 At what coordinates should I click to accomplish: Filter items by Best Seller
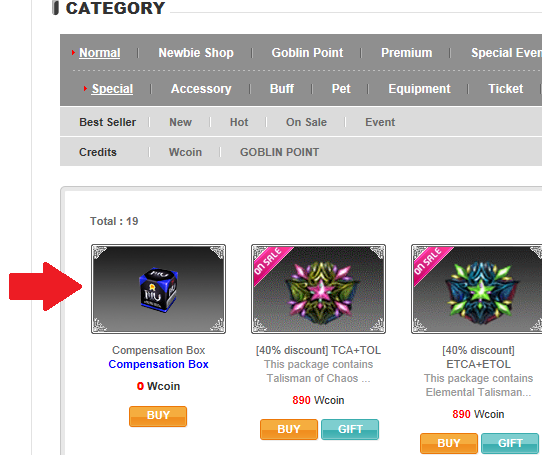click(x=107, y=122)
